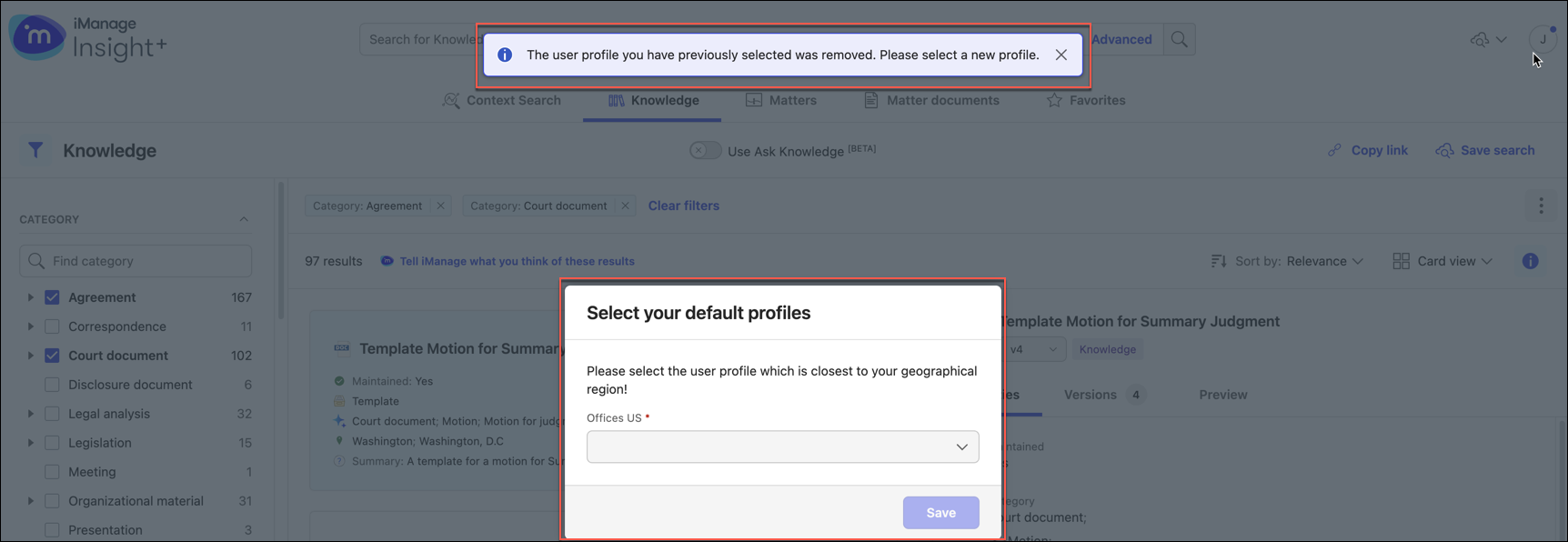Expand the Court document tree node

coord(30,356)
